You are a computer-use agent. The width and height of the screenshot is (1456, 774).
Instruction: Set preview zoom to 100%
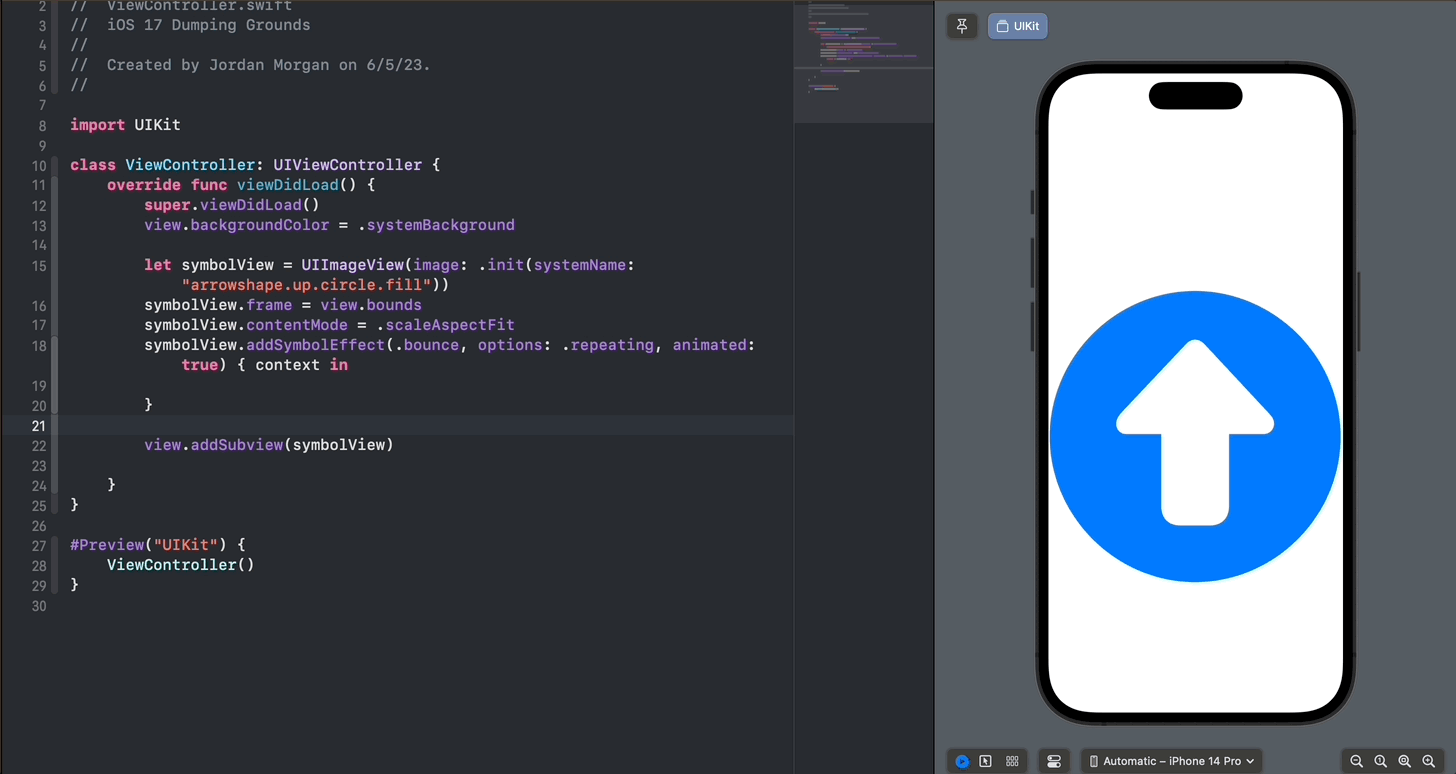click(1381, 761)
